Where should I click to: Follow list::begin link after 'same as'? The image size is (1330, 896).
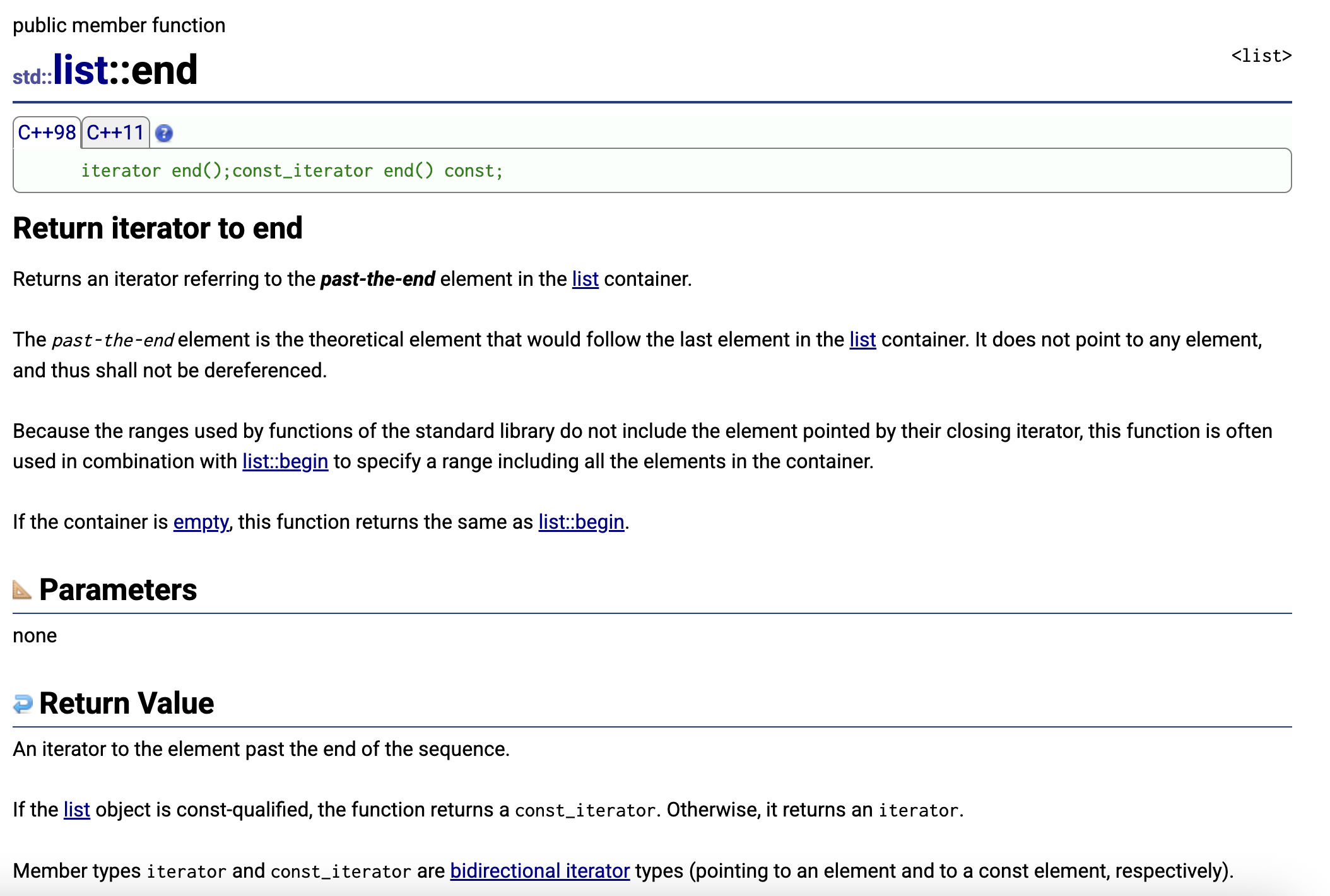coord(581,522)
